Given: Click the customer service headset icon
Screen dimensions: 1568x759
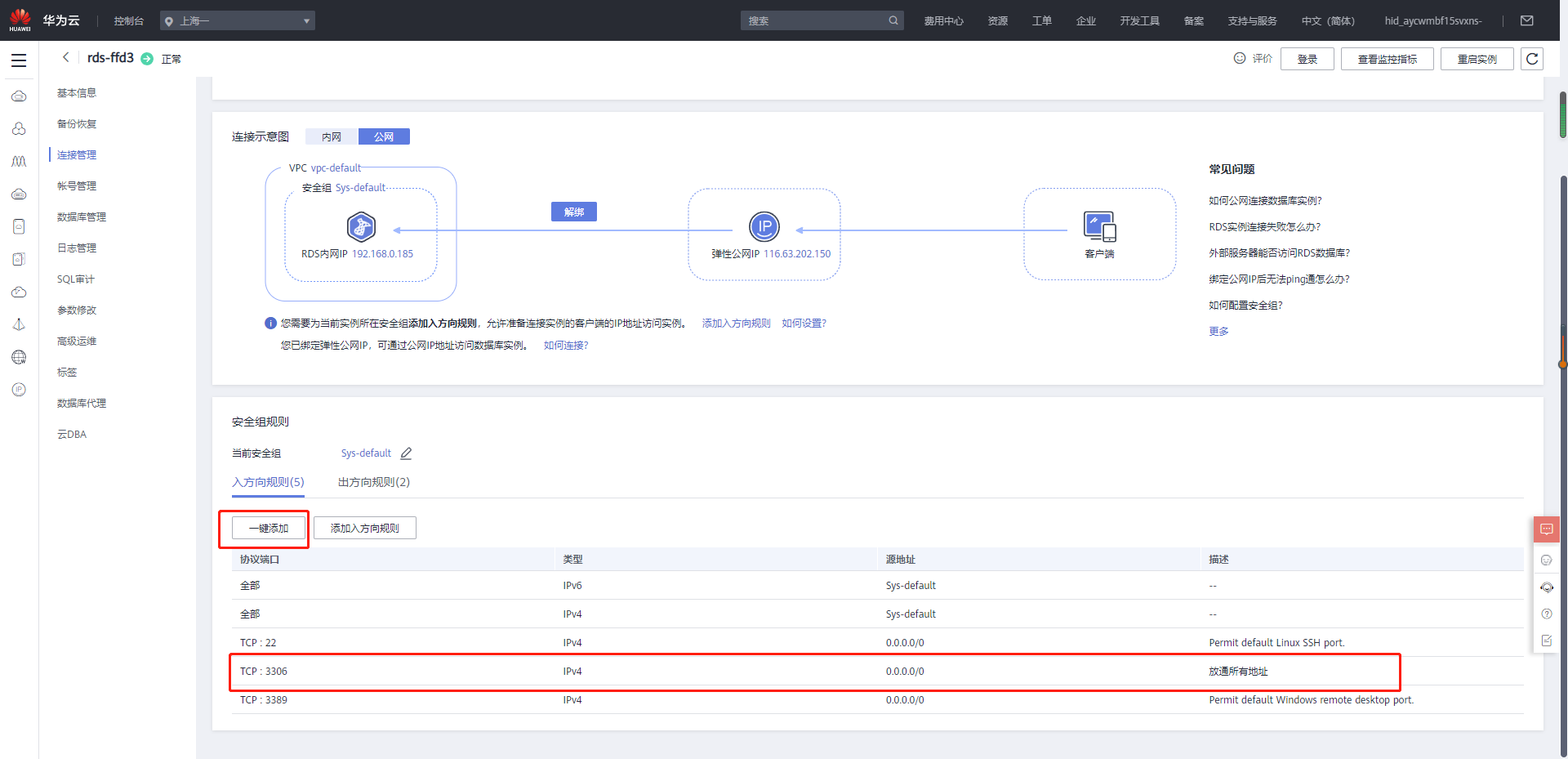Looking at the screenshot, I should 1547,587.
